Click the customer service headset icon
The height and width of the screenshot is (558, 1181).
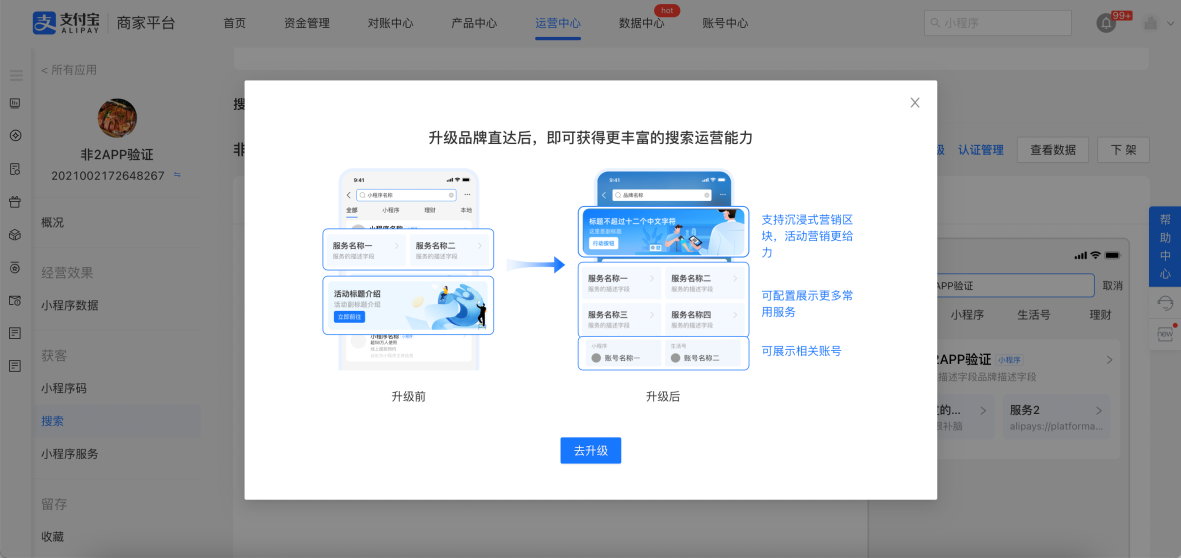[1165, 303]
